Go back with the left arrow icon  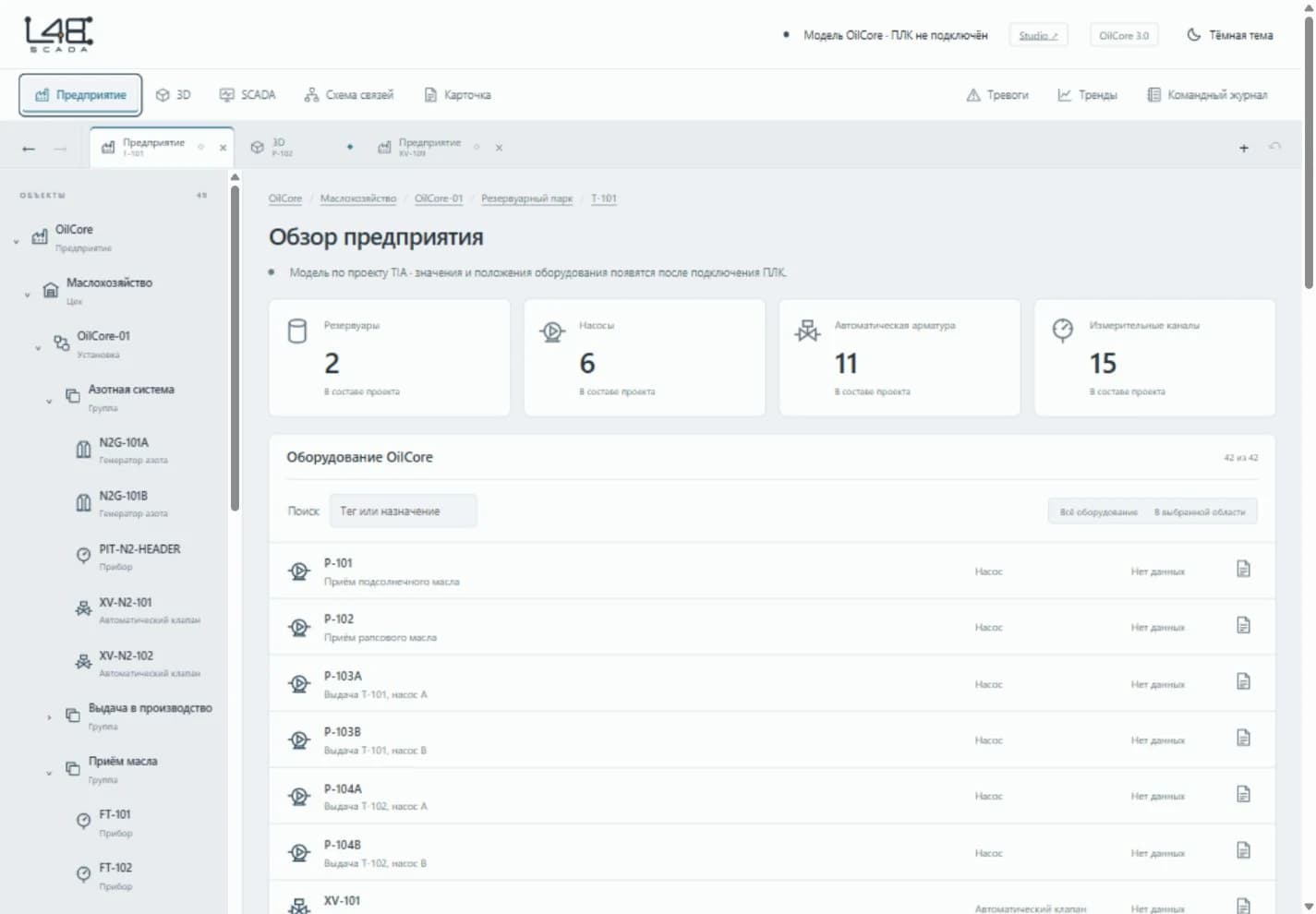pyautogui.click(x=29, y=149)
